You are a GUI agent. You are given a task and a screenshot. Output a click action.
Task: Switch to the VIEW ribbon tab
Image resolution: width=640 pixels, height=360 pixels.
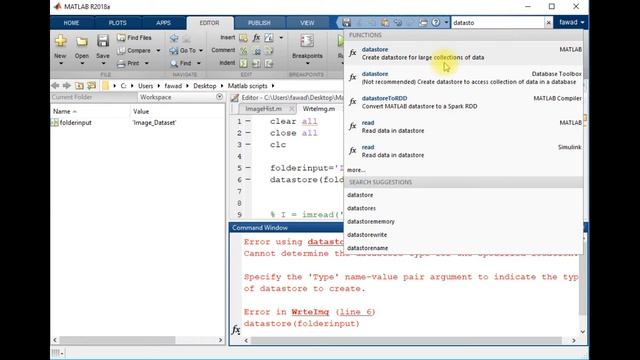[x=307, y=23]
